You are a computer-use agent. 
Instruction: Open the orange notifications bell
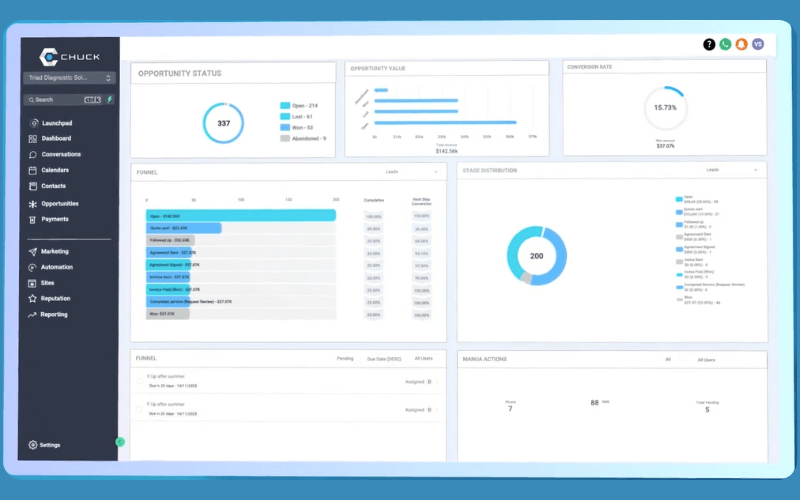741,45
